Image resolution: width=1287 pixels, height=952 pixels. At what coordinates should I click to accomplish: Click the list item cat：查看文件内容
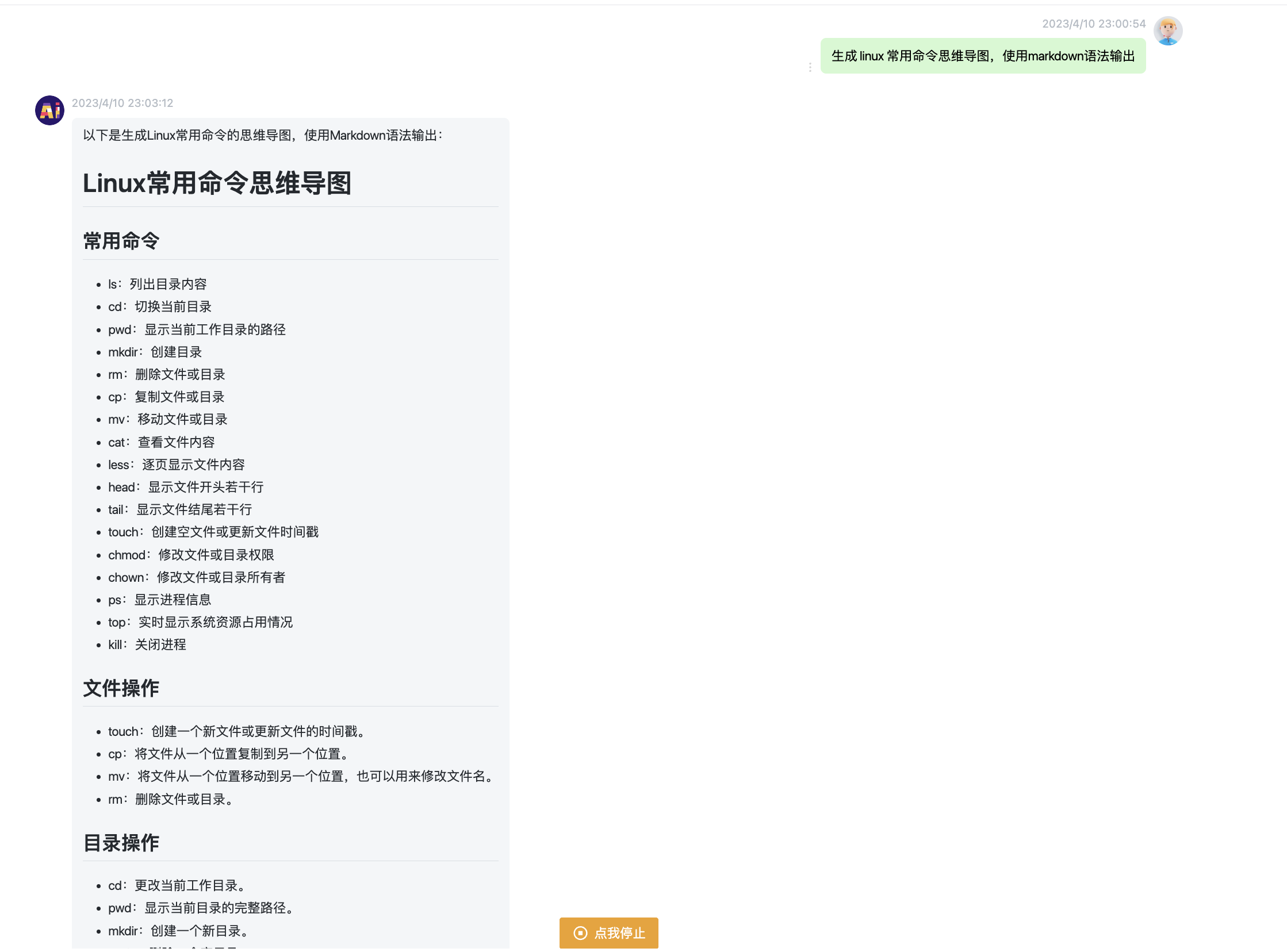pyautogui.click(x=161, y=442)
